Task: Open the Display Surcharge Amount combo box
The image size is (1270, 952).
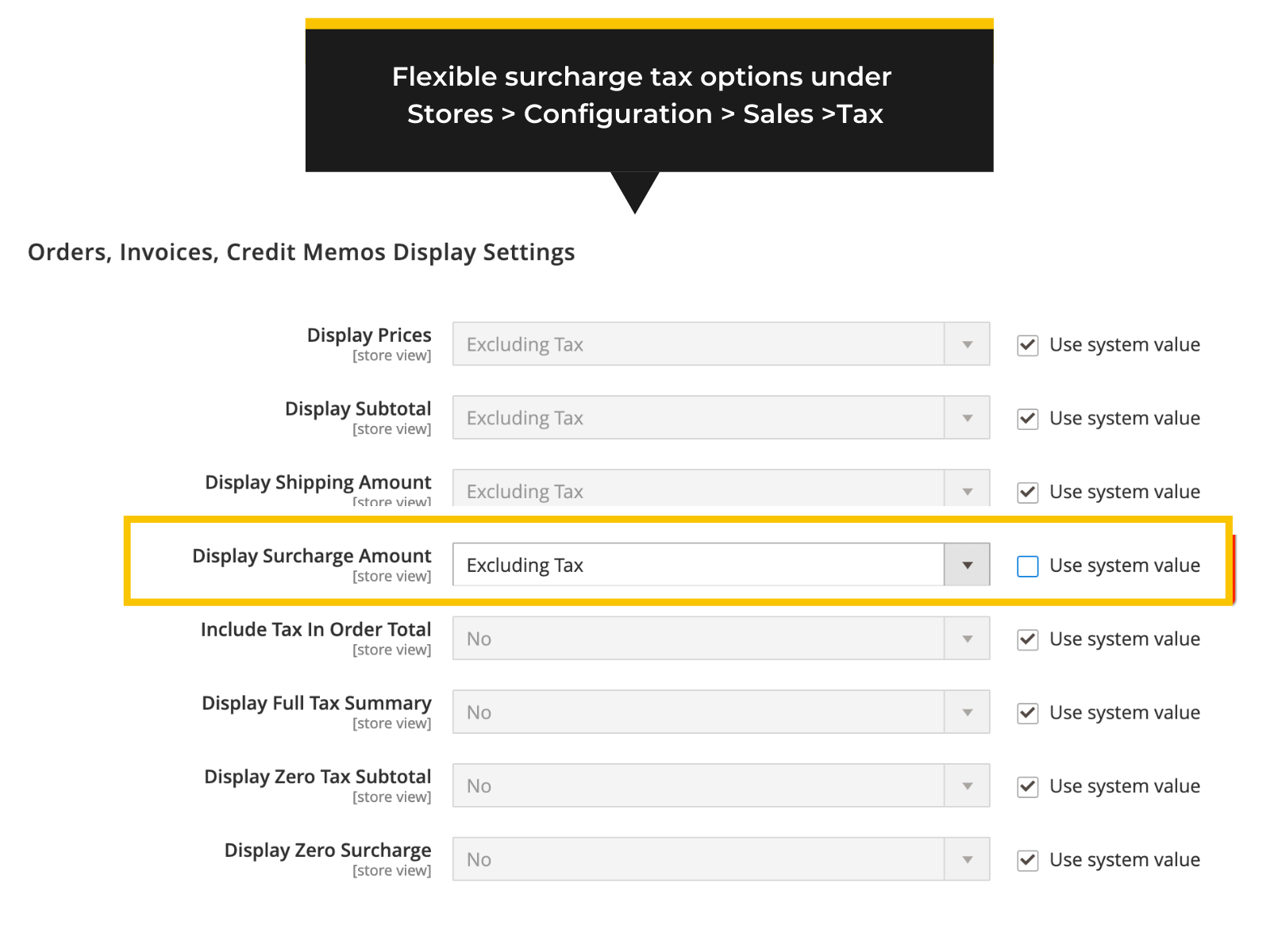Action: pyautogui.click(x=698, y=565)
